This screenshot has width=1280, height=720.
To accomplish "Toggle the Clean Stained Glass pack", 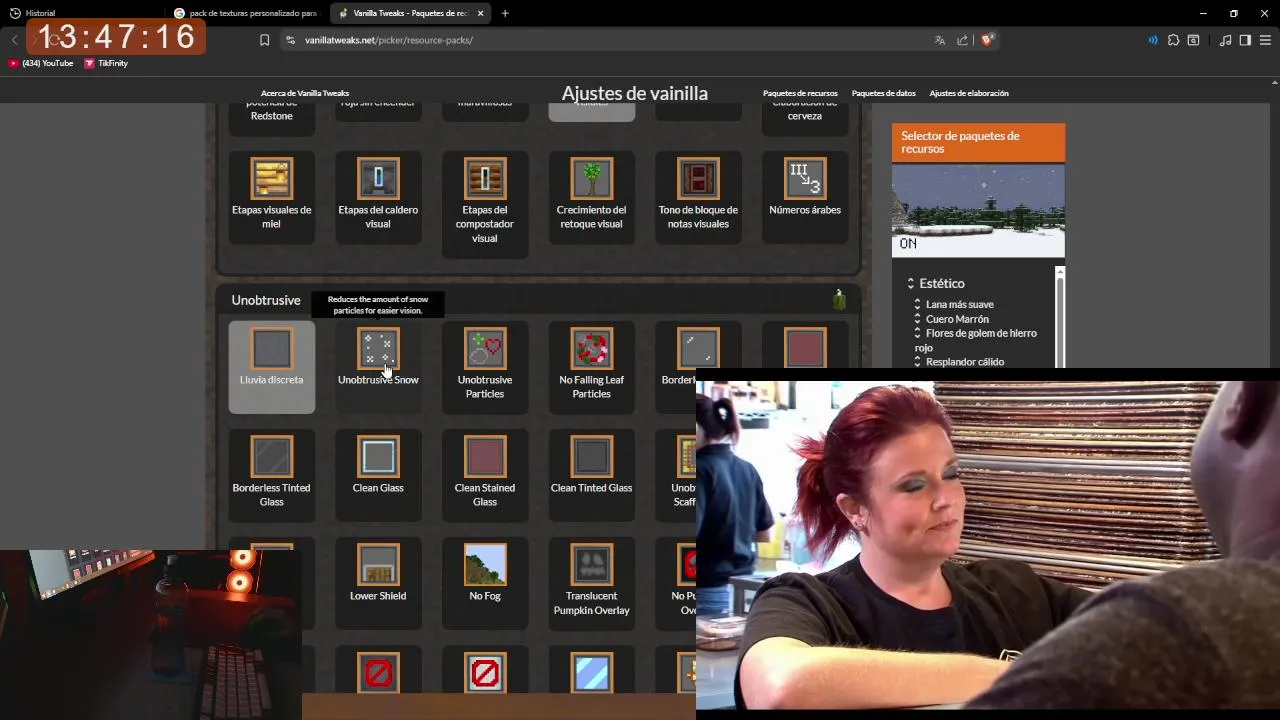I will (485, 475).
